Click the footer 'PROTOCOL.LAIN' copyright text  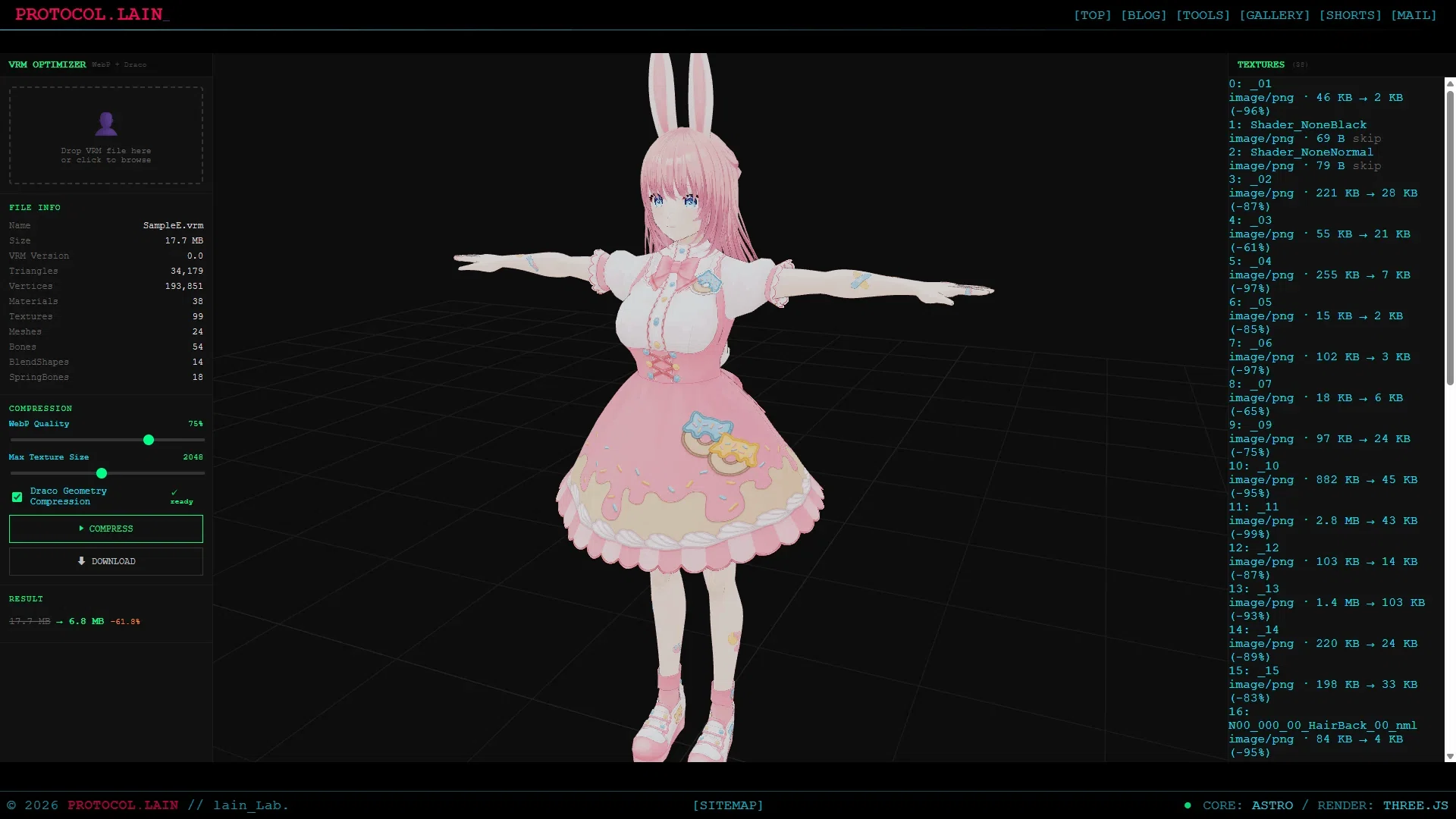tap(123, 805)
